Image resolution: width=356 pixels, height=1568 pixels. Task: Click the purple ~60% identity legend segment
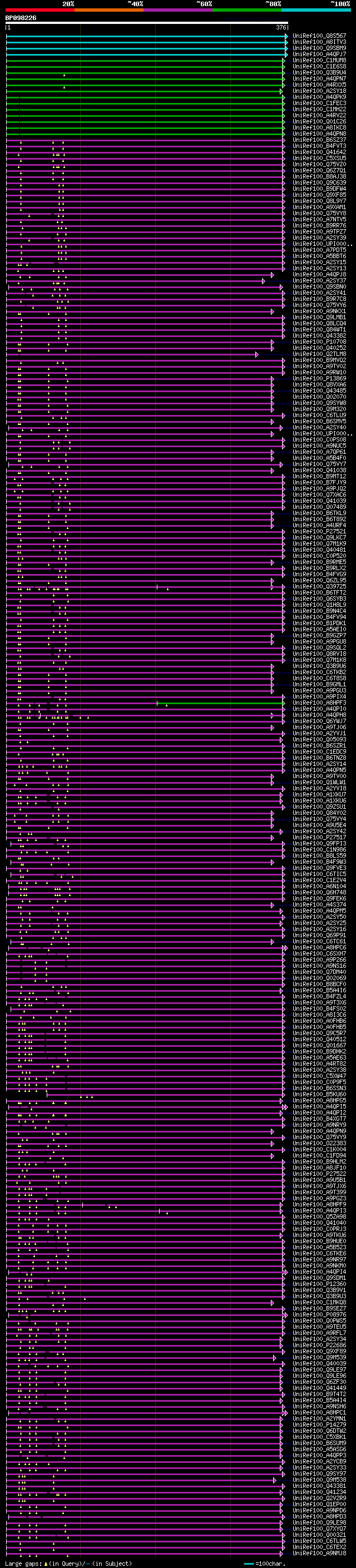179,10
